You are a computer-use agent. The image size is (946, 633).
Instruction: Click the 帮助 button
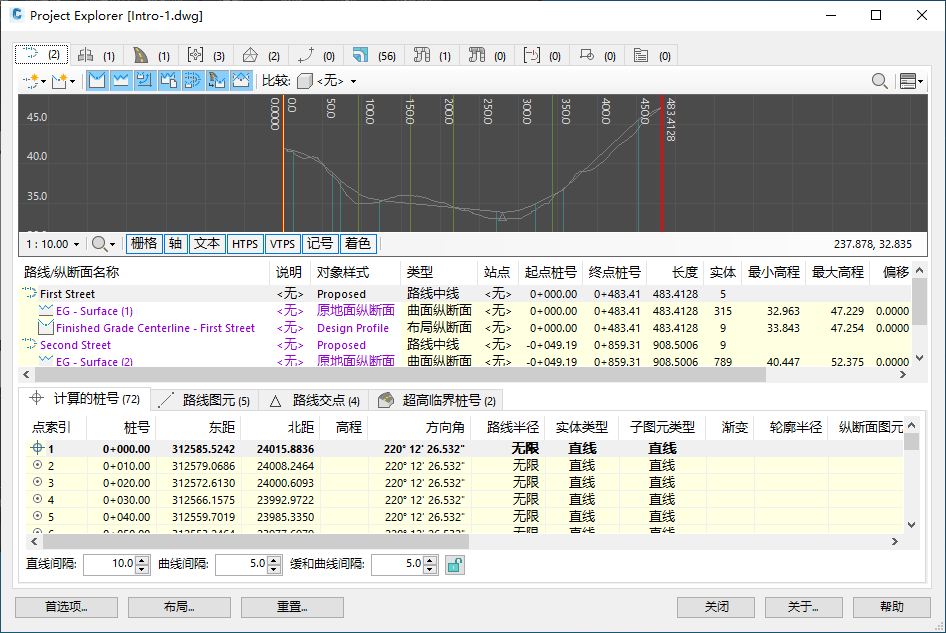892,607
